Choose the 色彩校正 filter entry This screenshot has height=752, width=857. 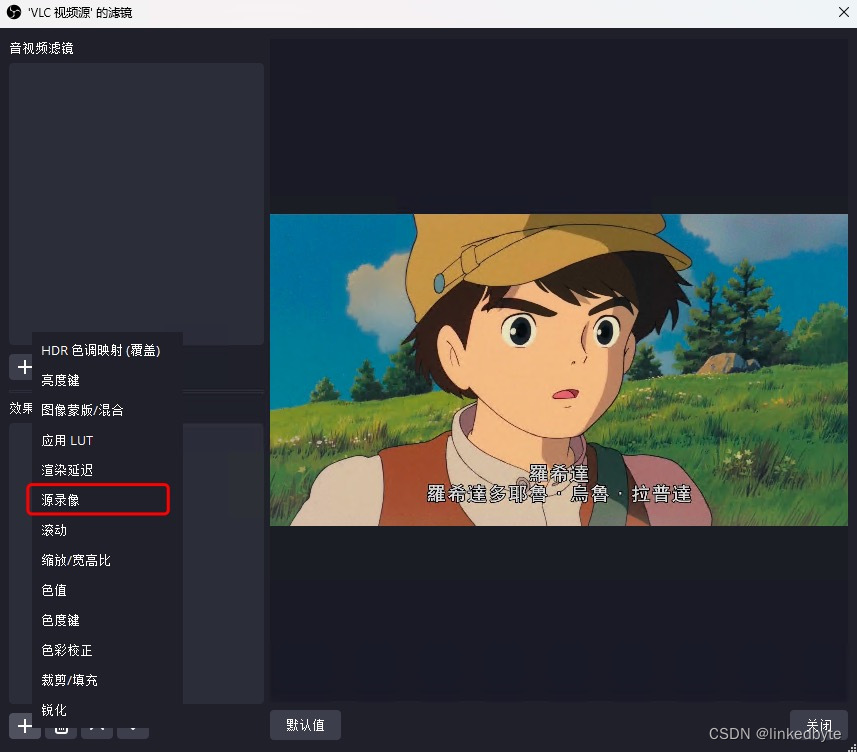click(x=107, y=650)
